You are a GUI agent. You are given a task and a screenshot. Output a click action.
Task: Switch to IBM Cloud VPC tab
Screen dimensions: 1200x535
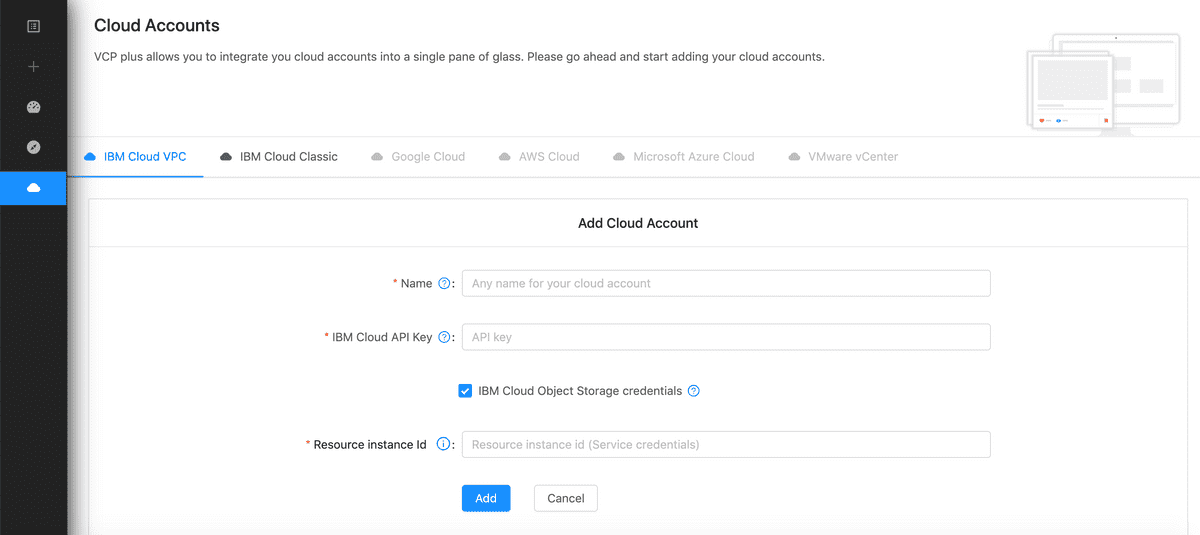click(135, 157)
